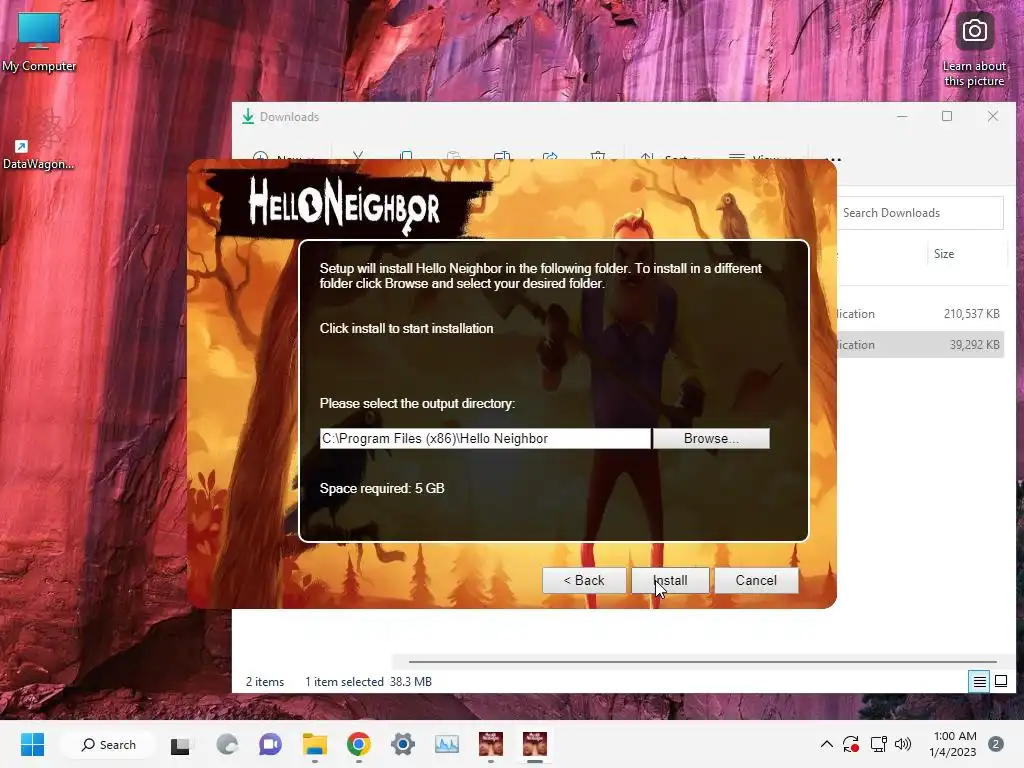Click the Downloads title bar download icon

coord(248,117)
